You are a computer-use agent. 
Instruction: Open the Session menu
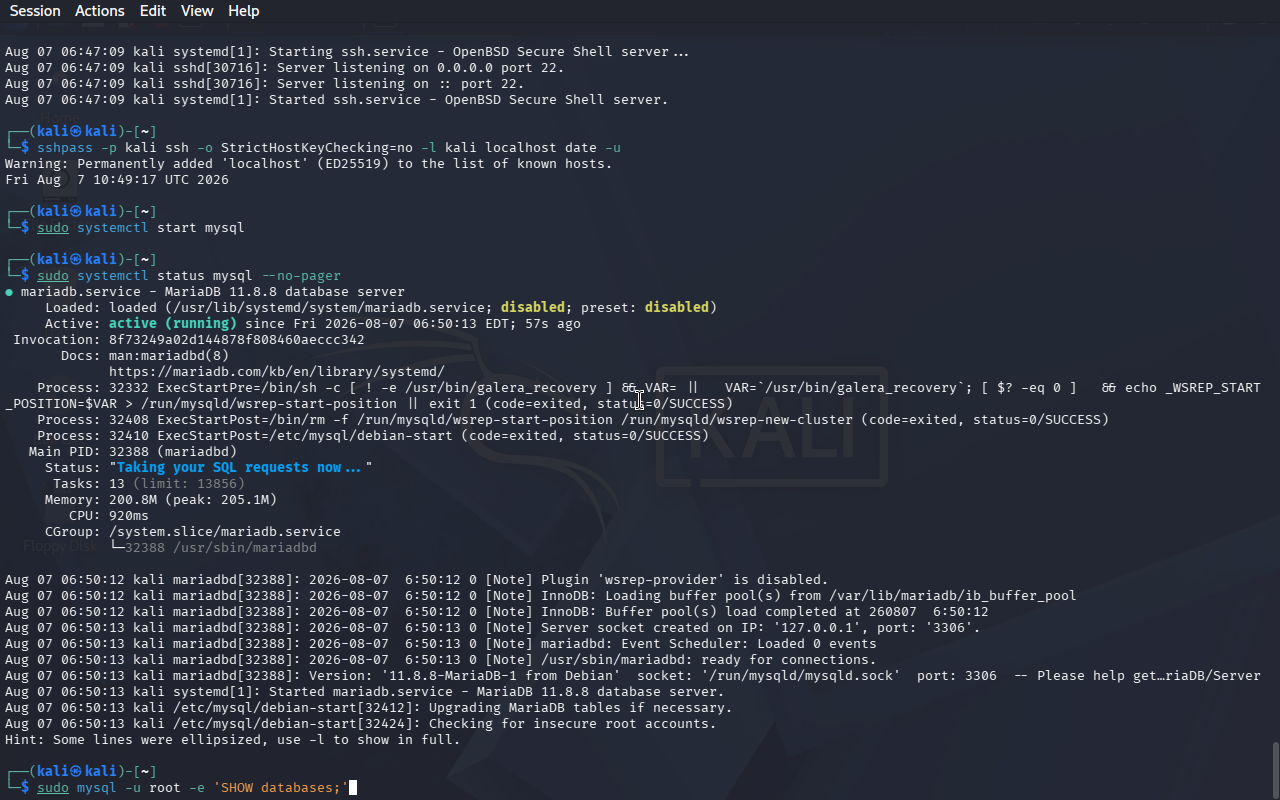(35, 11)
